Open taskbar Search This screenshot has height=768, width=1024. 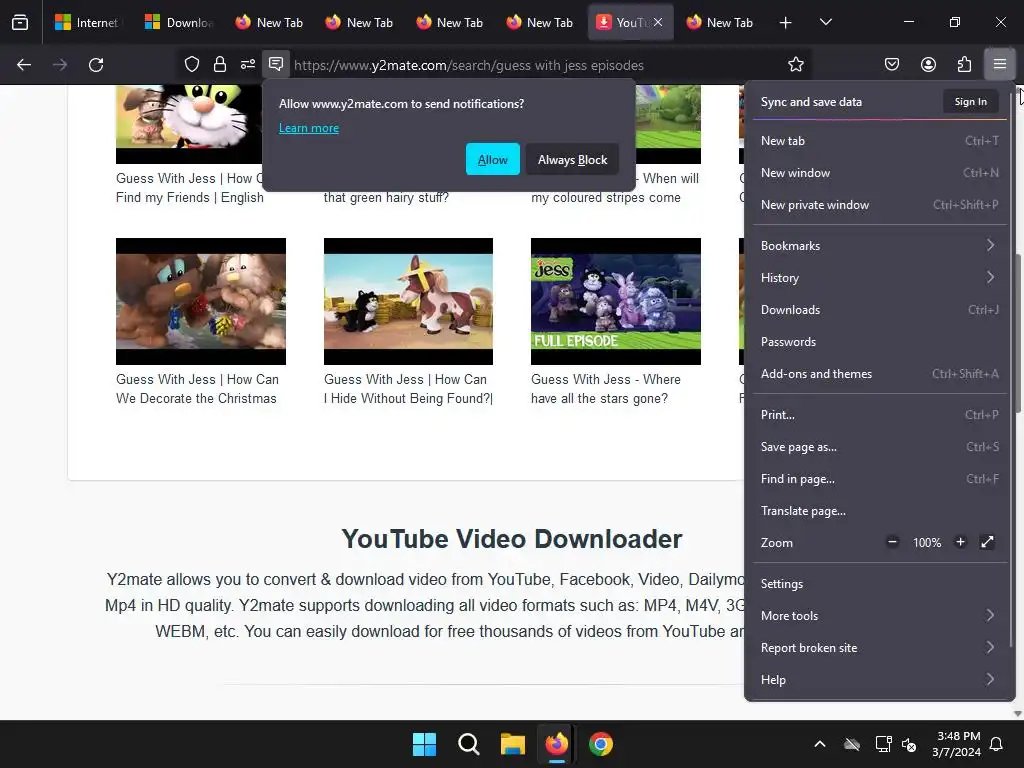(x=468, y=744)
